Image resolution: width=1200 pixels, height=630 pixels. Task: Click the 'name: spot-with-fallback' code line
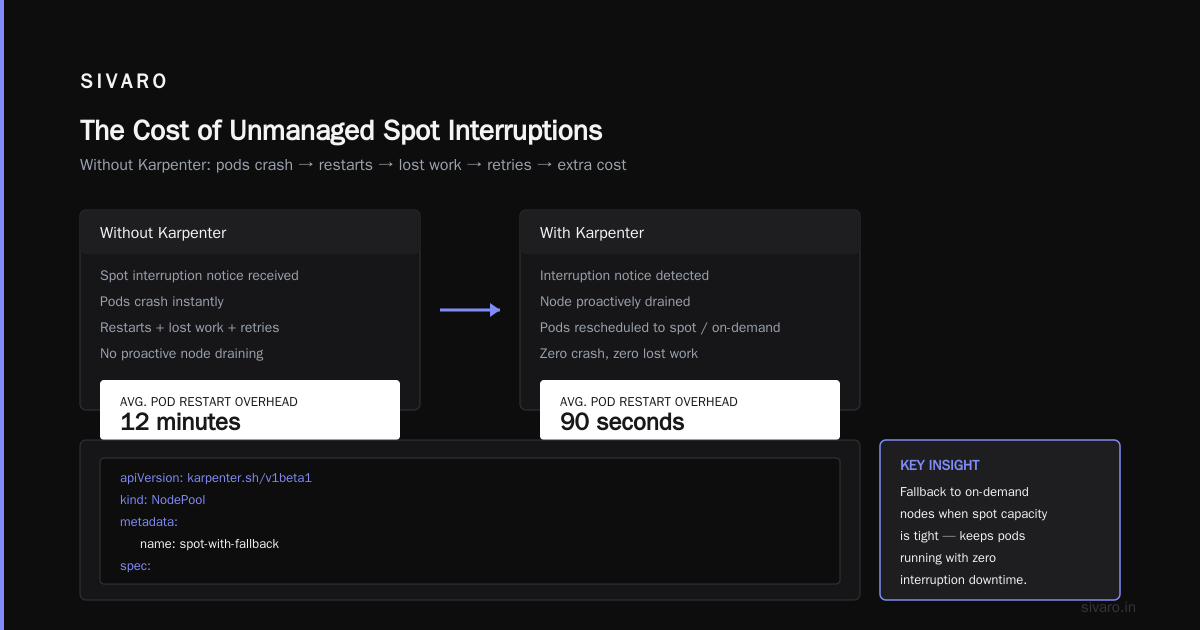point(209,544)
